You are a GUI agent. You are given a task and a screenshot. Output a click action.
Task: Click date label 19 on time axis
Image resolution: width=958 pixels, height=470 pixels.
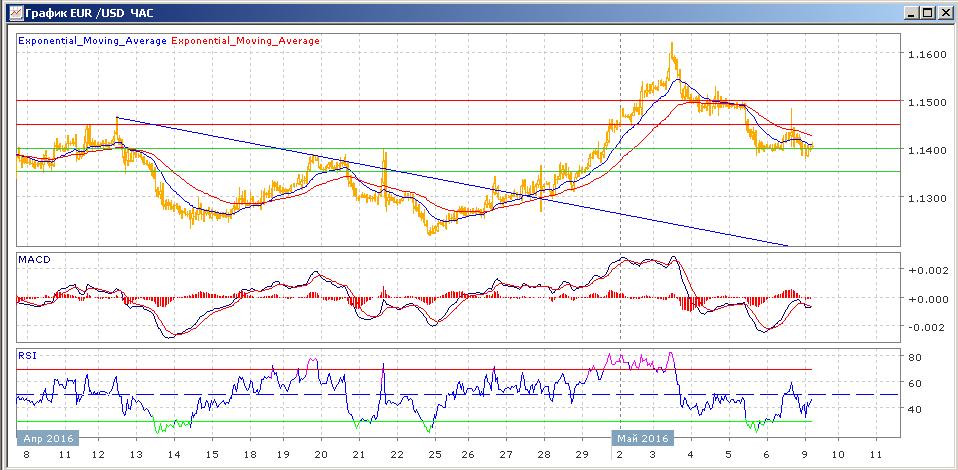point(284,455)
